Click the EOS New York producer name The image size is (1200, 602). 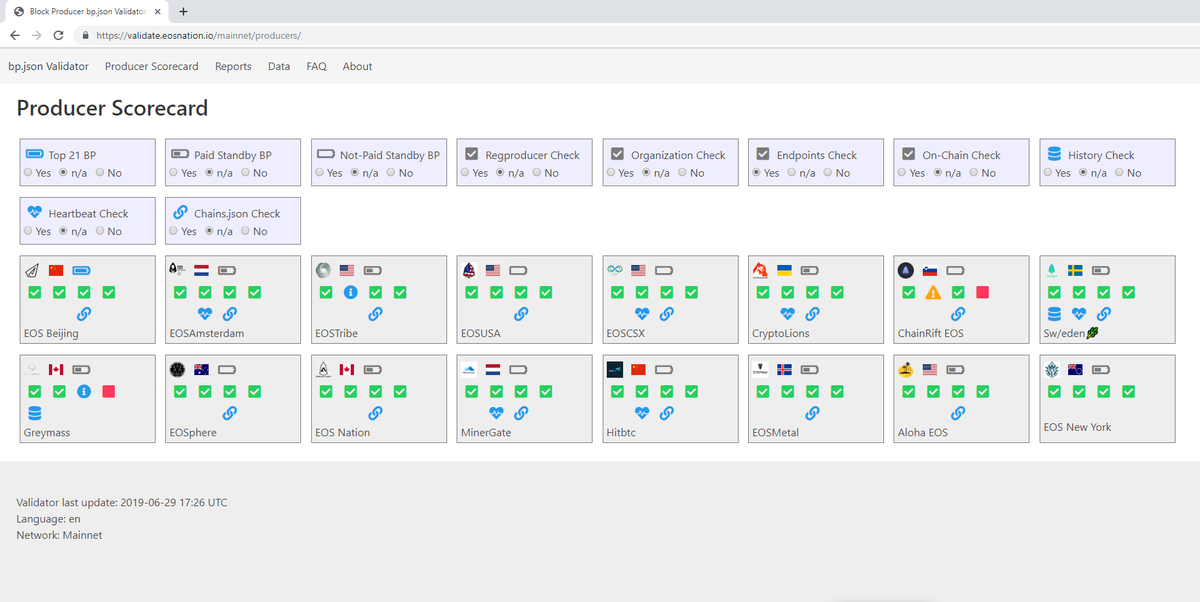tap(1077, 427)
